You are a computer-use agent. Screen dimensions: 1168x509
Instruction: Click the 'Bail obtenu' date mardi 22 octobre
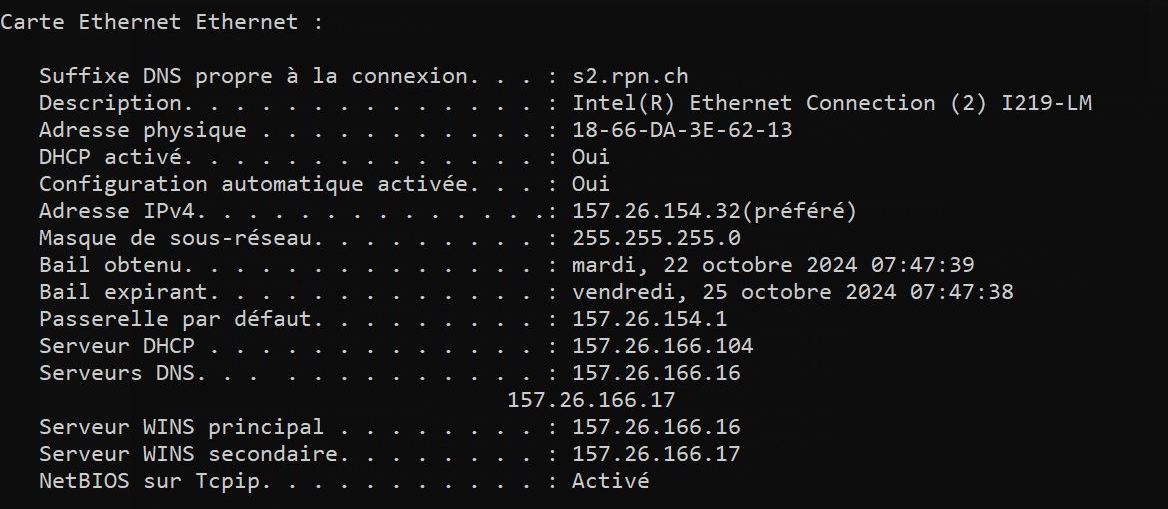pyautogui.click(x=772, y=265)
